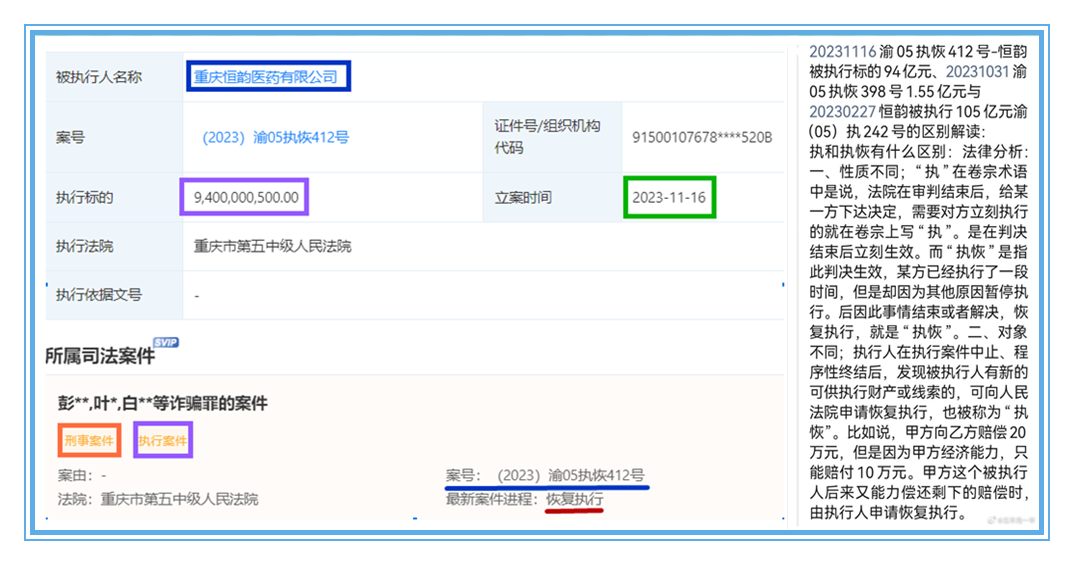Viewport: 1074px width, 565px height.
Task: Click the blue date 20231116 in the side note
Action: [x=842, y=51]
